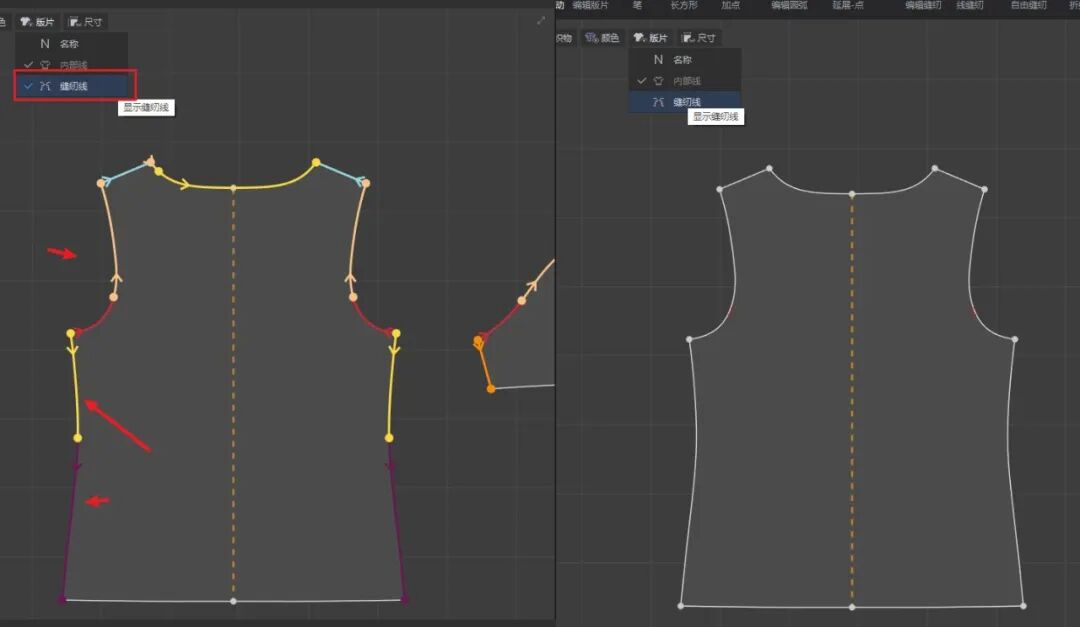The height and width of the screenshot is (627, 1080).
Task: Click left underarm yellow point on left pattern
Action: [71, 333]
